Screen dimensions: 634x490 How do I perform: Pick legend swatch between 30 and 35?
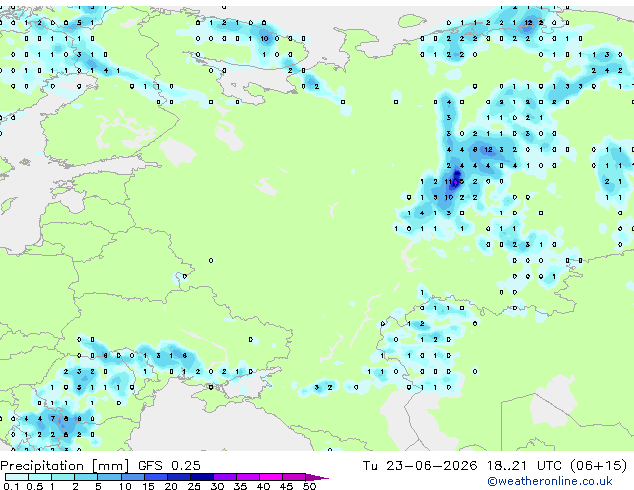point(224,477)
